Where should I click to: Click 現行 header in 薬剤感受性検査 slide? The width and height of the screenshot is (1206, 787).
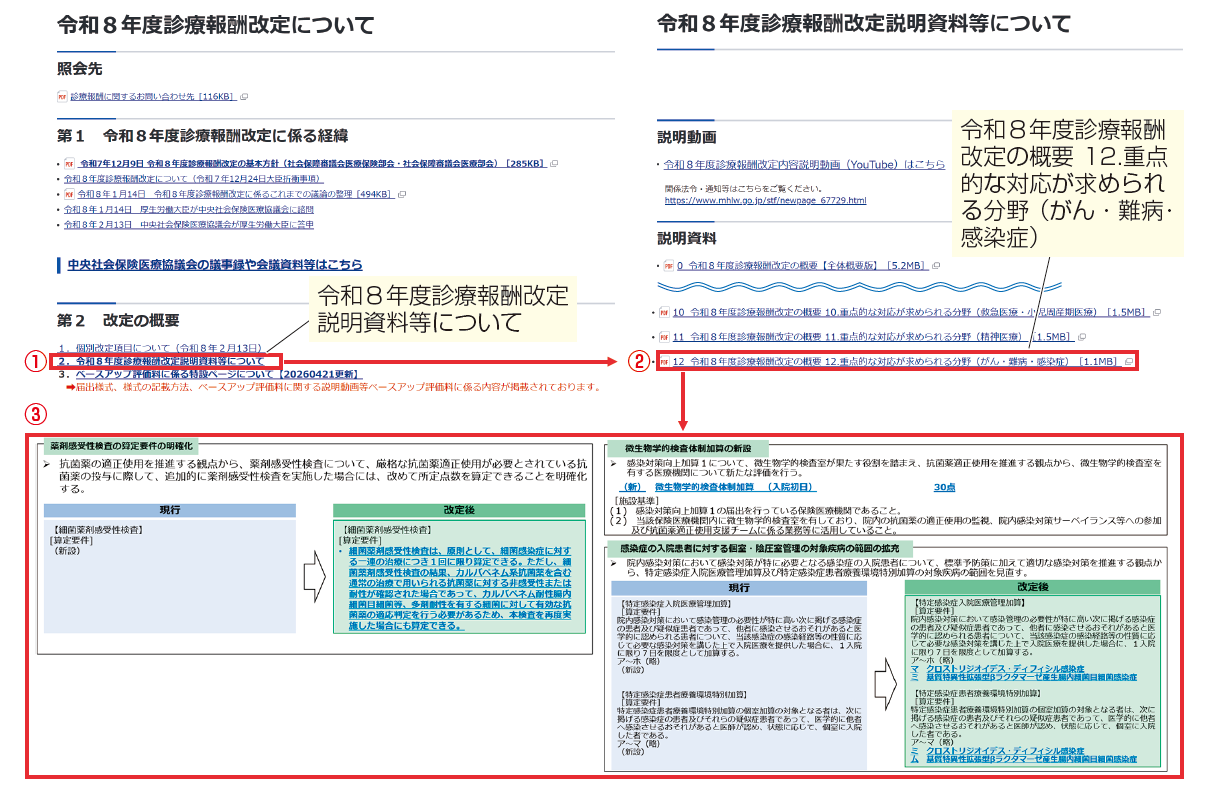tap(170, 510)
